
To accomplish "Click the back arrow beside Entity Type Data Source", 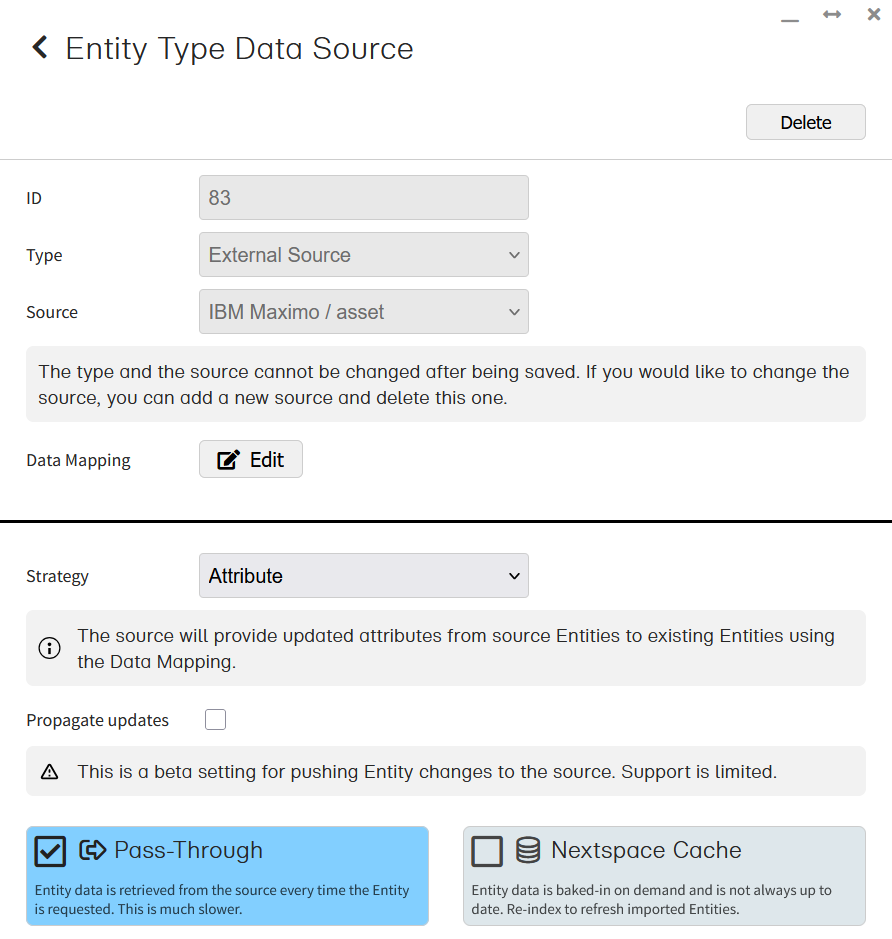I will pyautogui.click(x=40, y=48).
